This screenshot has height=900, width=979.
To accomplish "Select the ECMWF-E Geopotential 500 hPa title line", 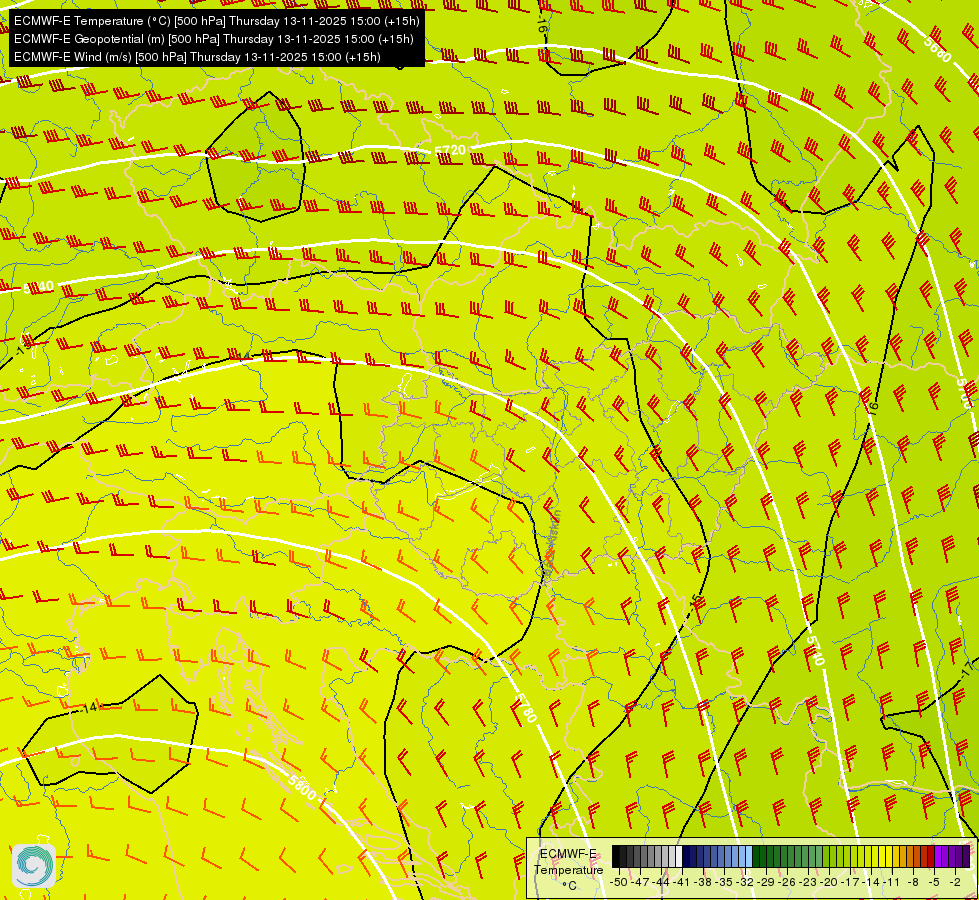I will coord(214,39).
